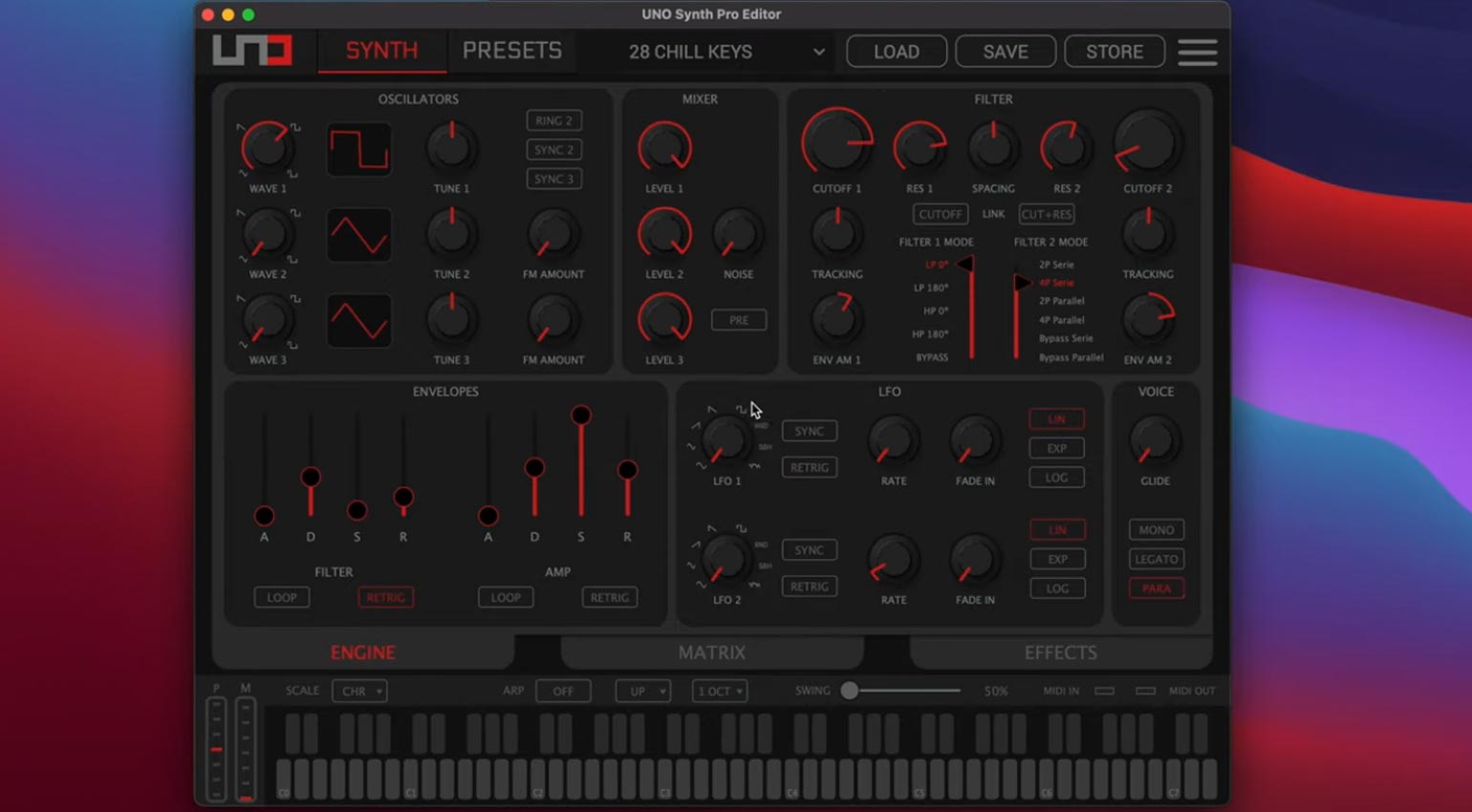The height and width of the screenshot is (812, 1472).
Task: Disable the filter envelope RETRIG toggle
Action: pos(385,597)
